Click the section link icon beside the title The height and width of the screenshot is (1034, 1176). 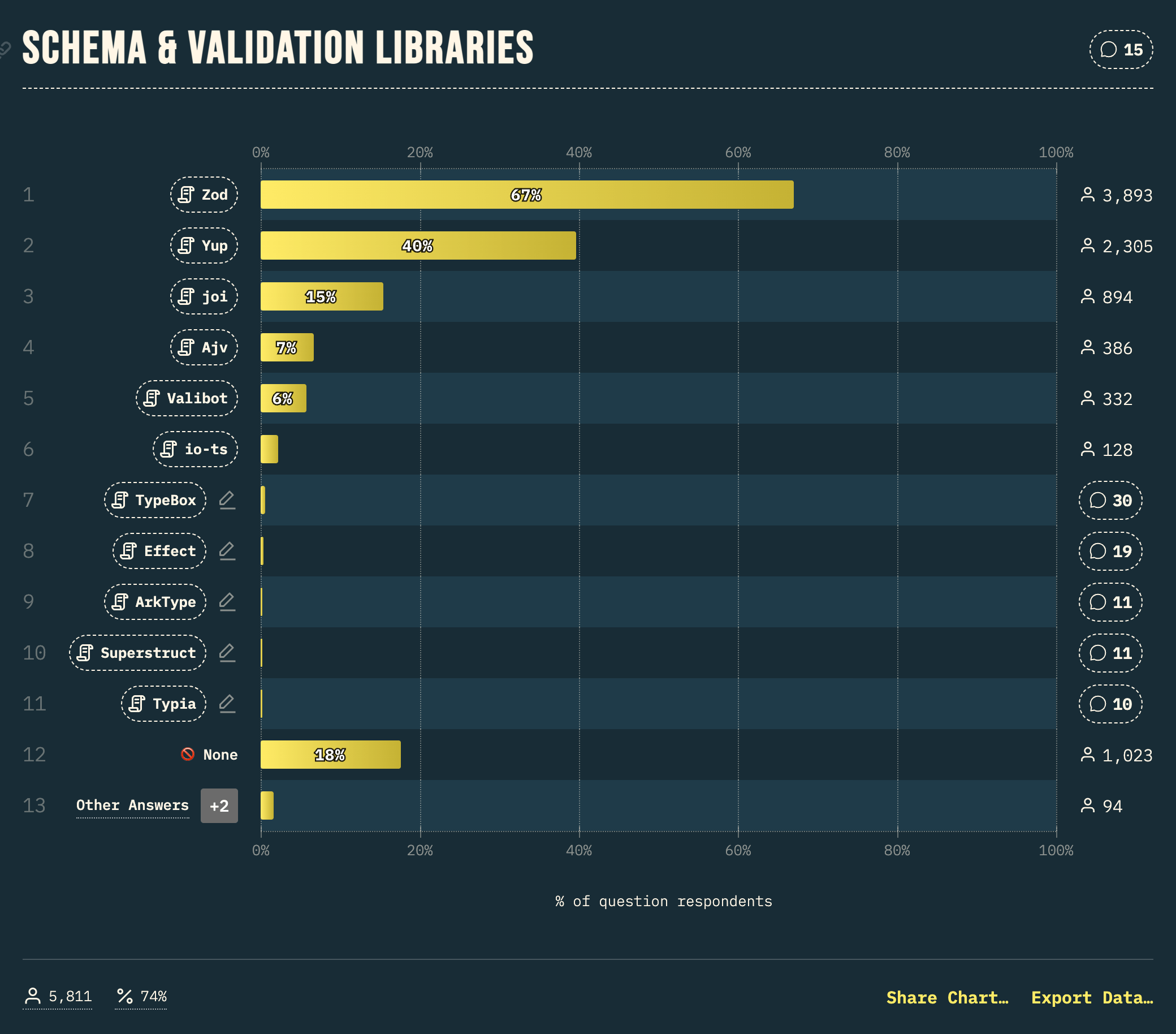5,50
